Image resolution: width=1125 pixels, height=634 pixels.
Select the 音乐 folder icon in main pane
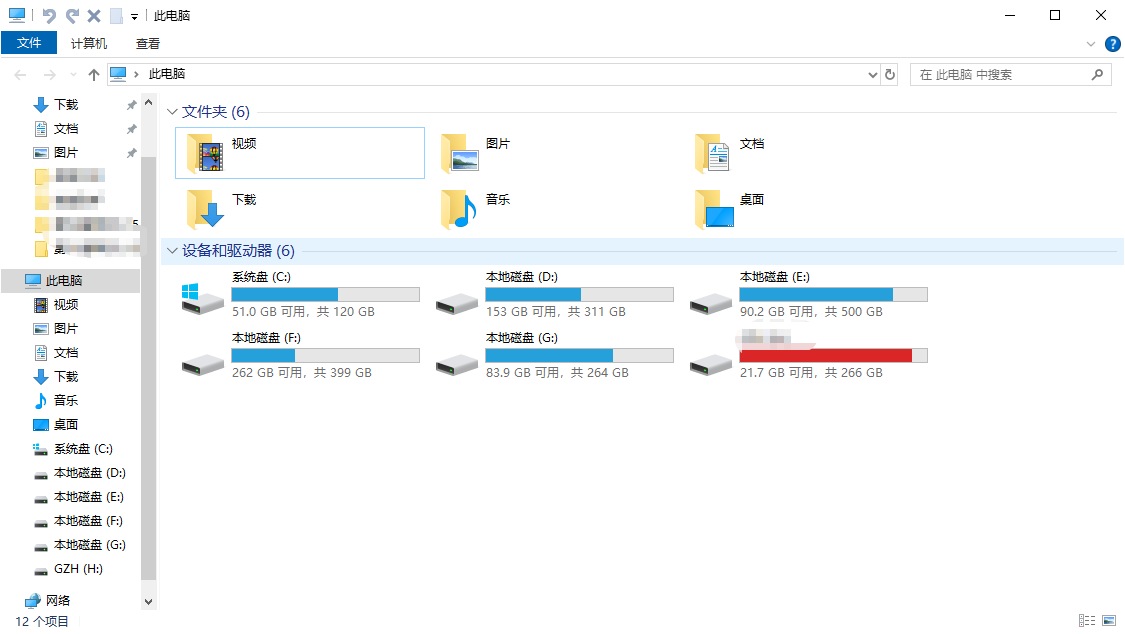pyautogui.click(x=459, y=209)
